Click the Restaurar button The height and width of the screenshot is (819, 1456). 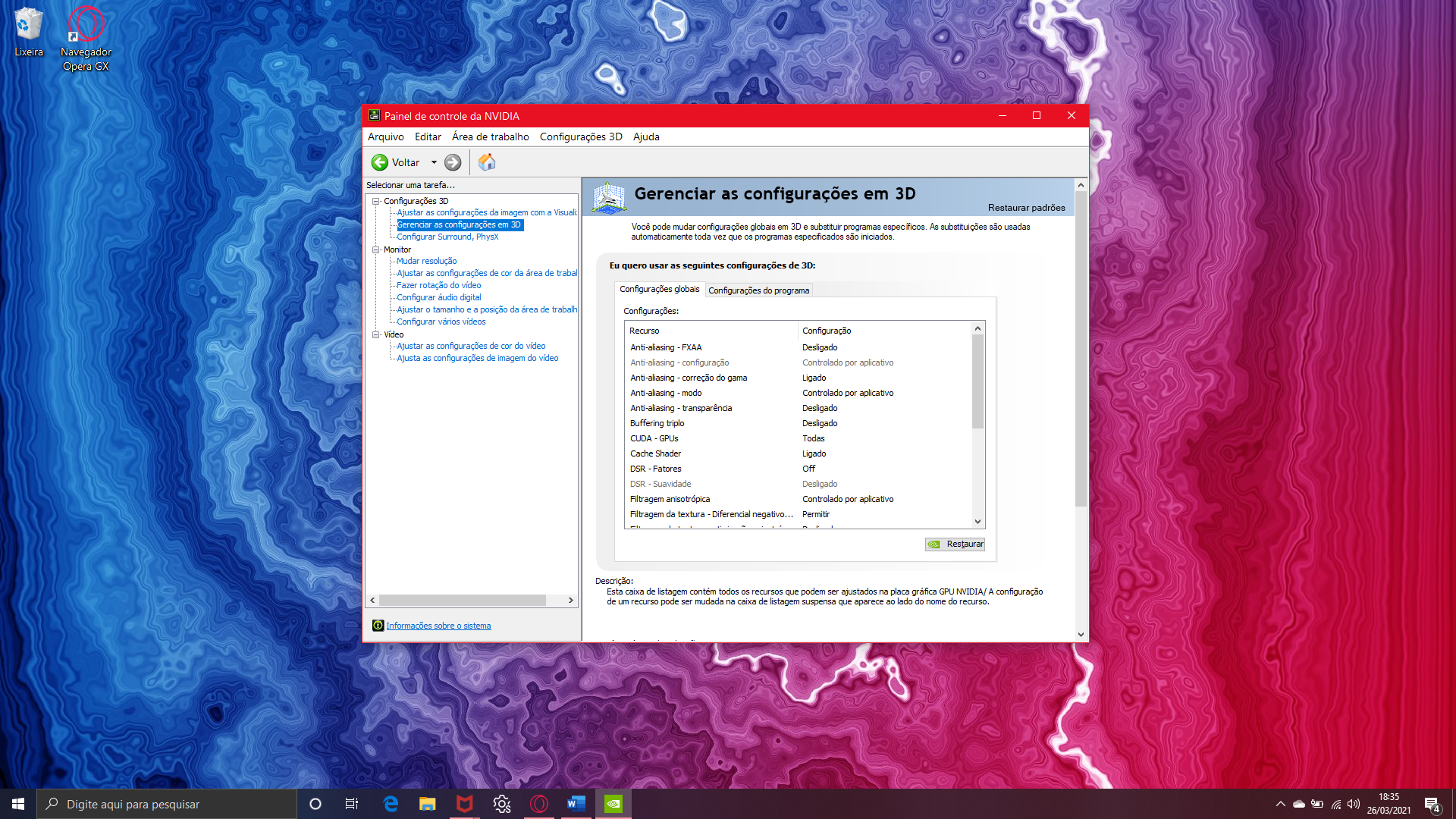pos(955,544)
